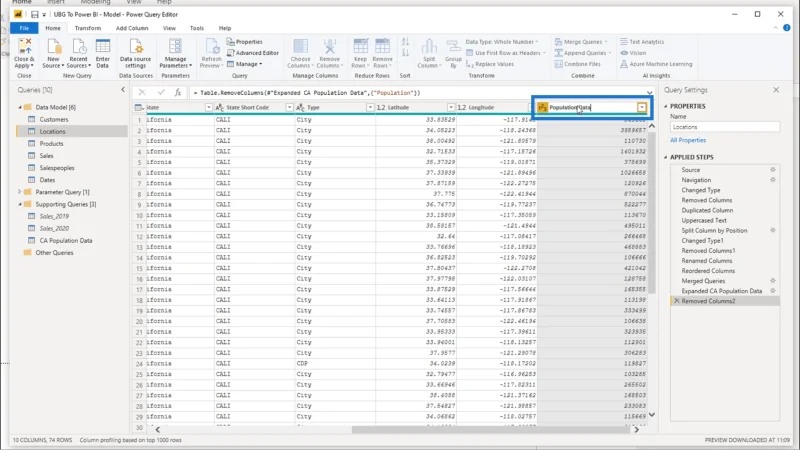Click the query Name input field
The height and width of the screenshot is (450, 800).
pyautogui.click(x=724, y=127)
